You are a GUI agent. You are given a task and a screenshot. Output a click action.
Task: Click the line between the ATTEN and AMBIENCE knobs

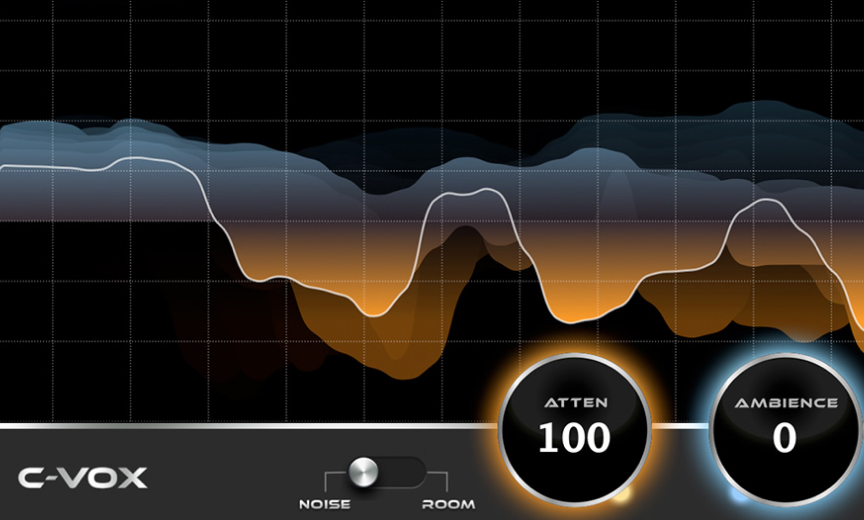(680, 426)
